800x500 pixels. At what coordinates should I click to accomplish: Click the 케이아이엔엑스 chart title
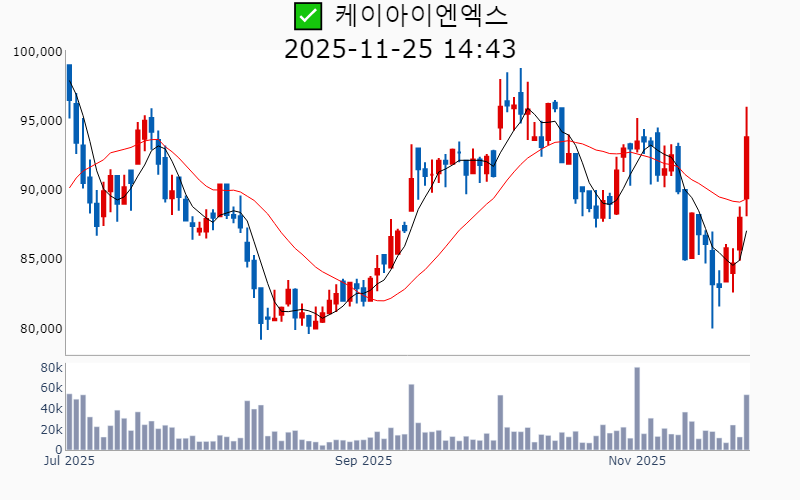click(421, 16)
